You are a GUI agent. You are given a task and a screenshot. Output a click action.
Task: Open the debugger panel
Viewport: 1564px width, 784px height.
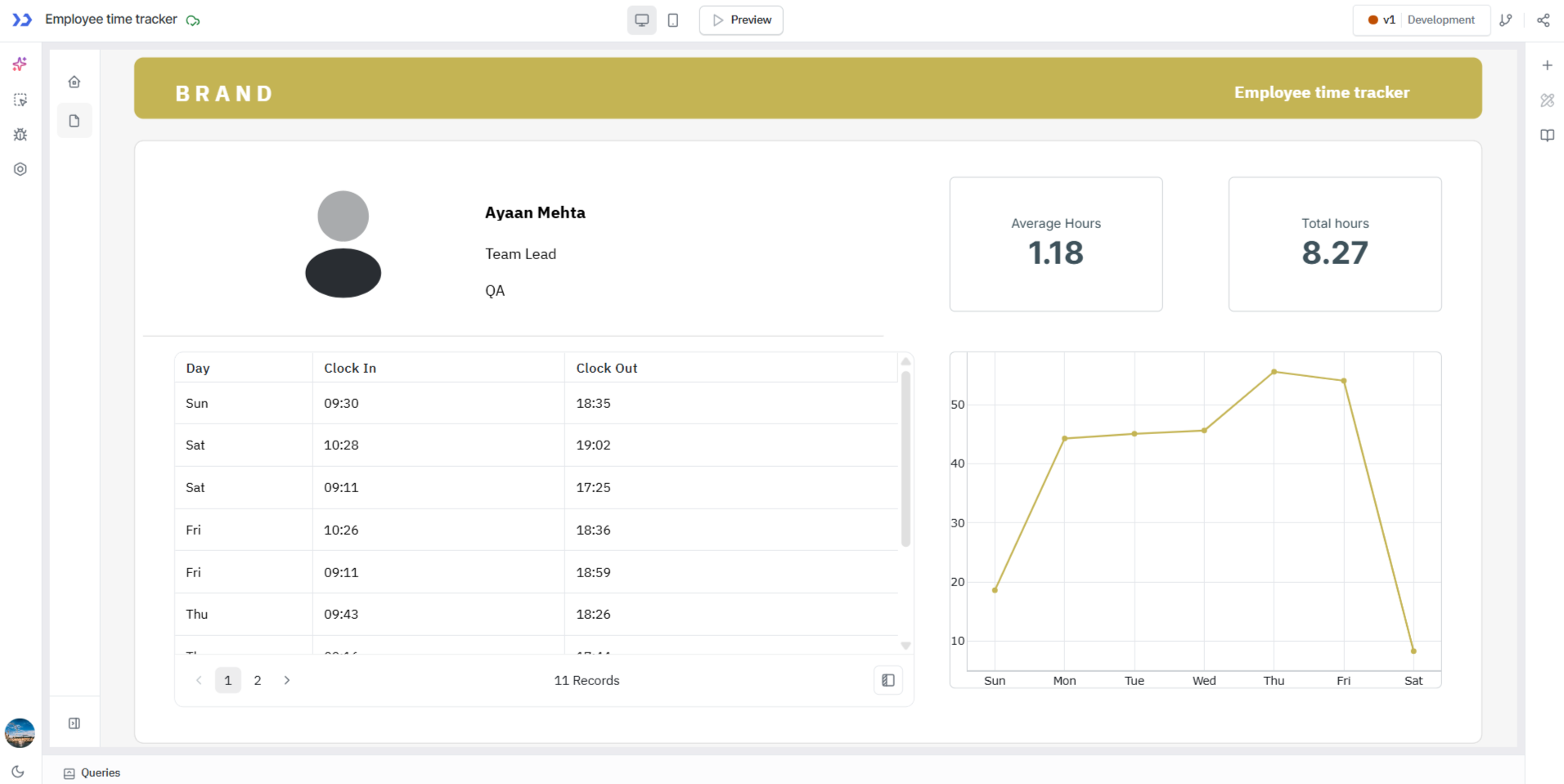(20, 134)
